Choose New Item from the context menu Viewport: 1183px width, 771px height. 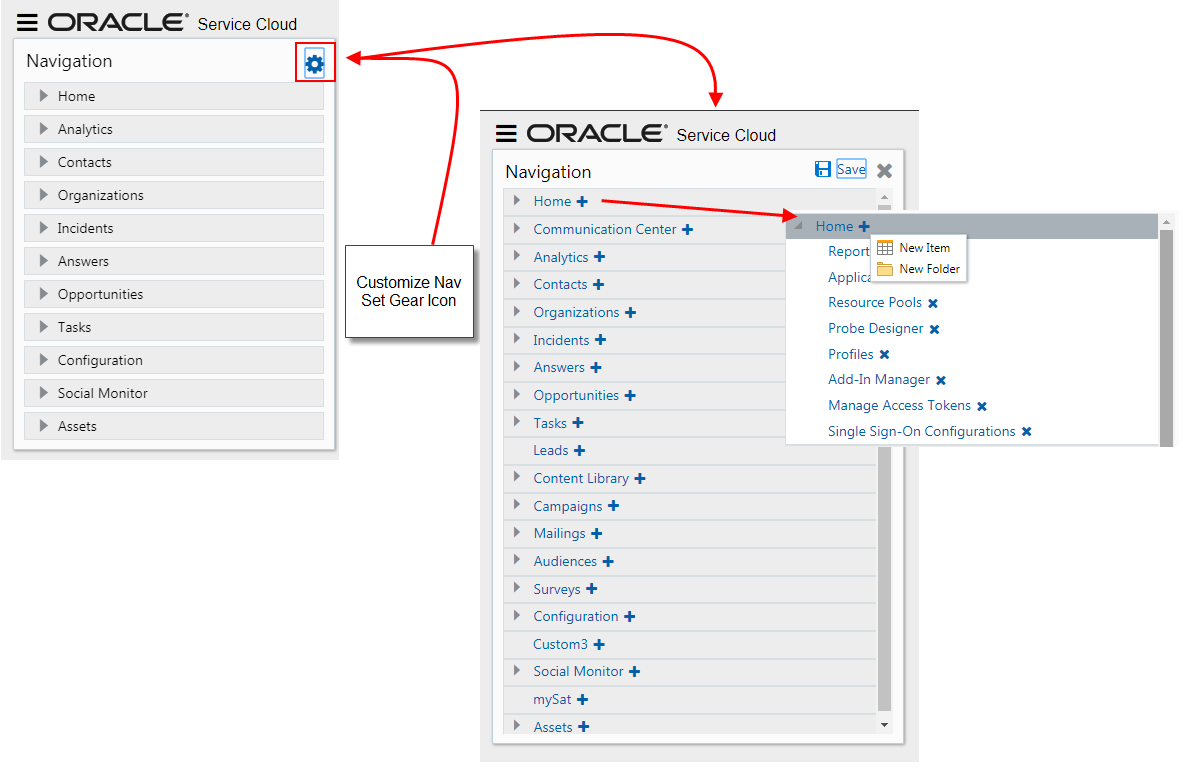[x=917, y=247]
